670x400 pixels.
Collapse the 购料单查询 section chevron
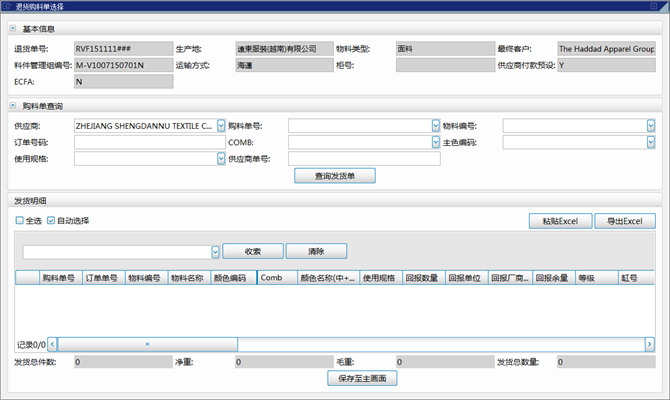point(12,105)
